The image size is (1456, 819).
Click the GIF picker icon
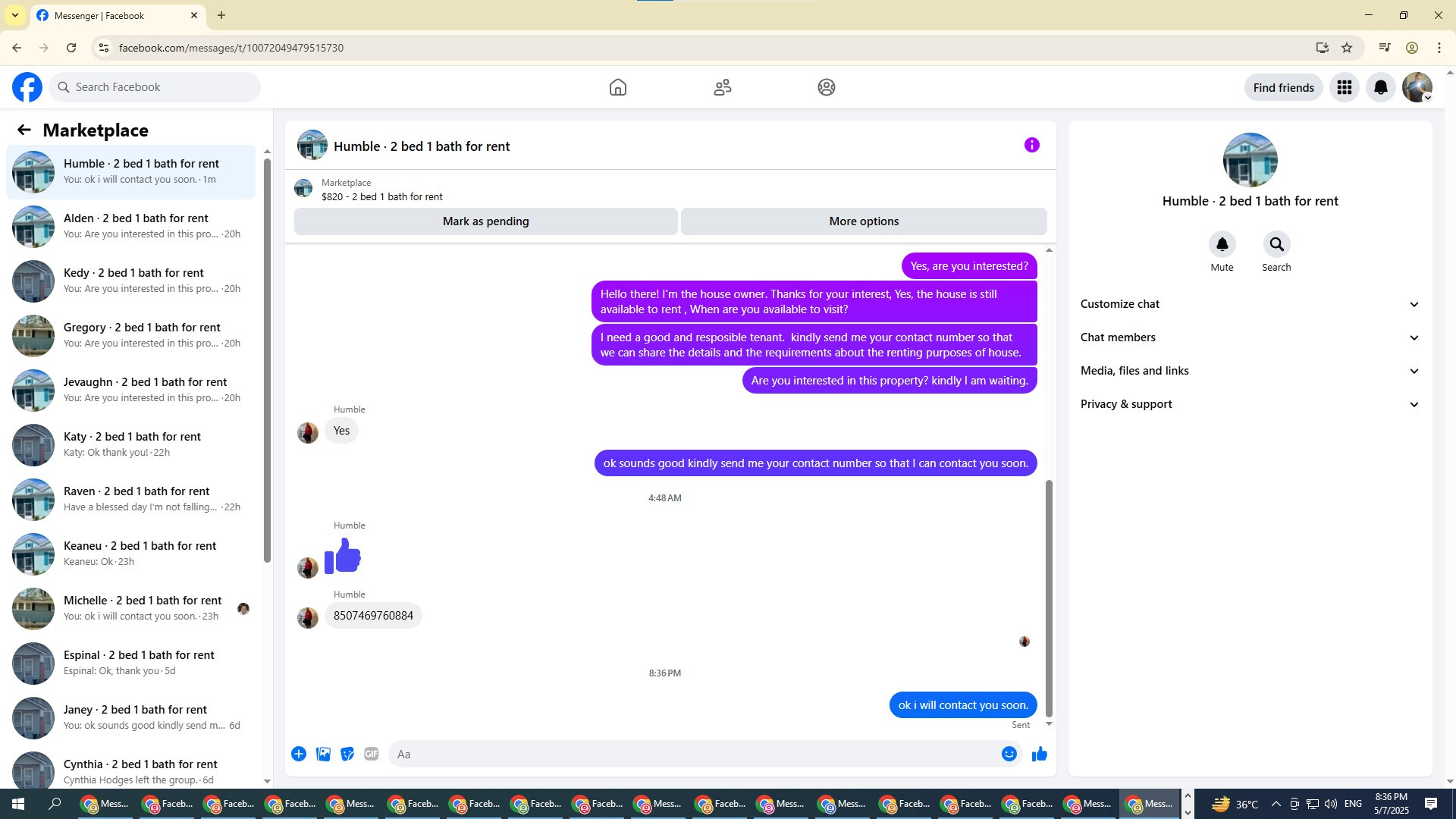pyautogui.click(x=371, y=754)
